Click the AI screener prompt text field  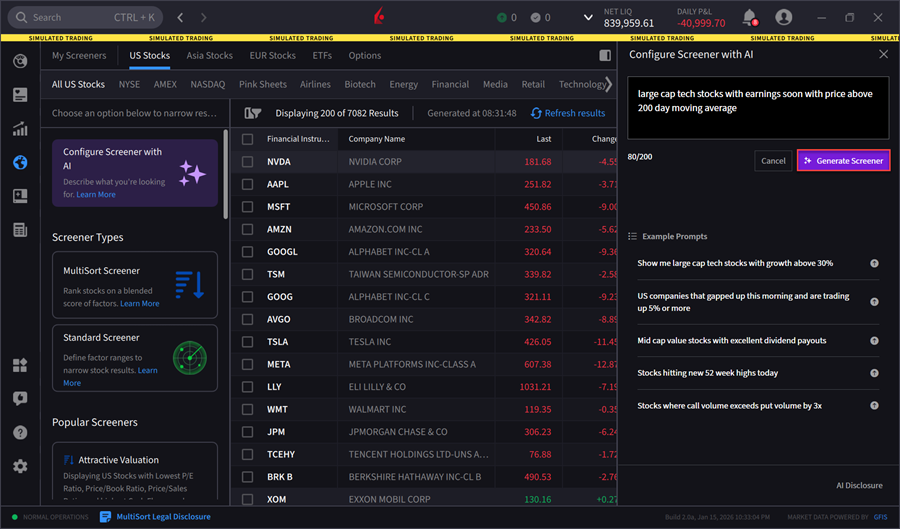pyautogui.click(x=757, y=108)
